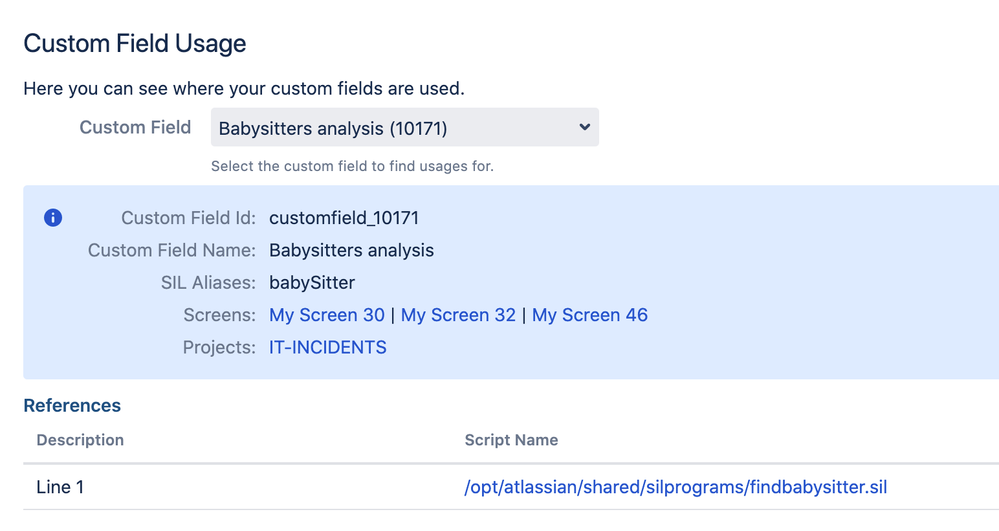Click the Script Name column header

point(511,440)
